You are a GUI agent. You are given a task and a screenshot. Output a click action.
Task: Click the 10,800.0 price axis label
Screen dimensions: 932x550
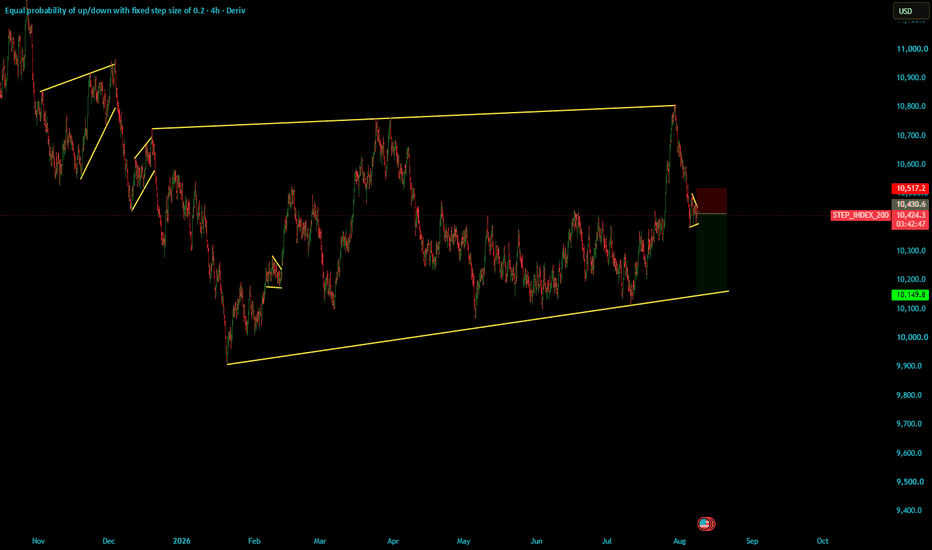click(x=912, y=106)
